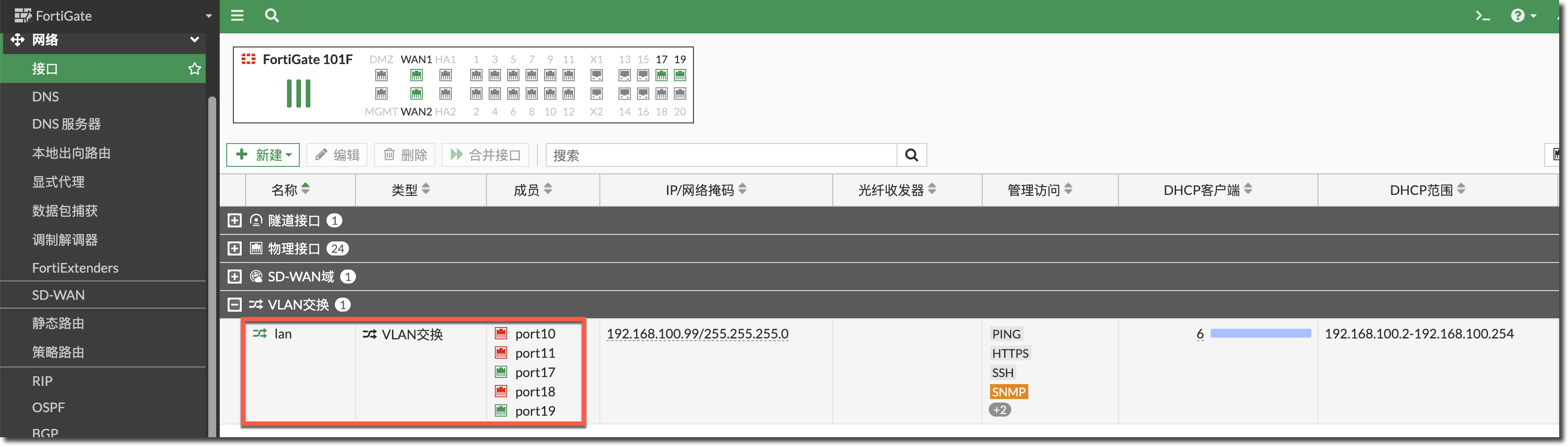Image resolution: width=1568 pixels, height=446 pixels.
Task: Click the 合并接口 merge interfaces icon
Action: 457,155
